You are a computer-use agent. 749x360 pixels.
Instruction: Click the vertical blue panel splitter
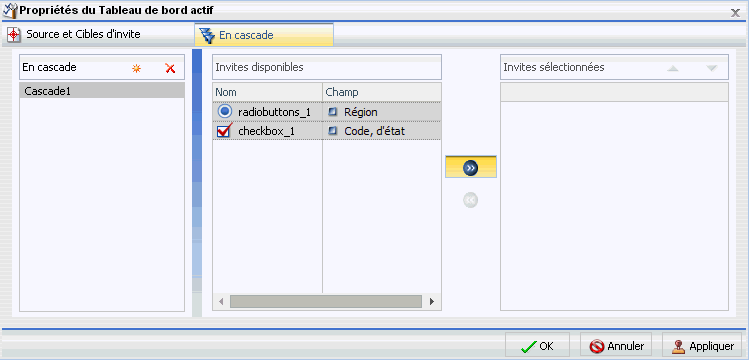click(x=196, y=183)
